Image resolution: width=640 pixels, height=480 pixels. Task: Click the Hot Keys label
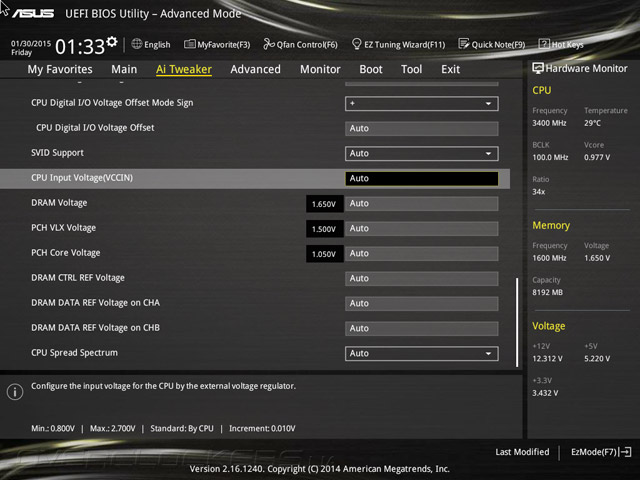tap(567, 44)
